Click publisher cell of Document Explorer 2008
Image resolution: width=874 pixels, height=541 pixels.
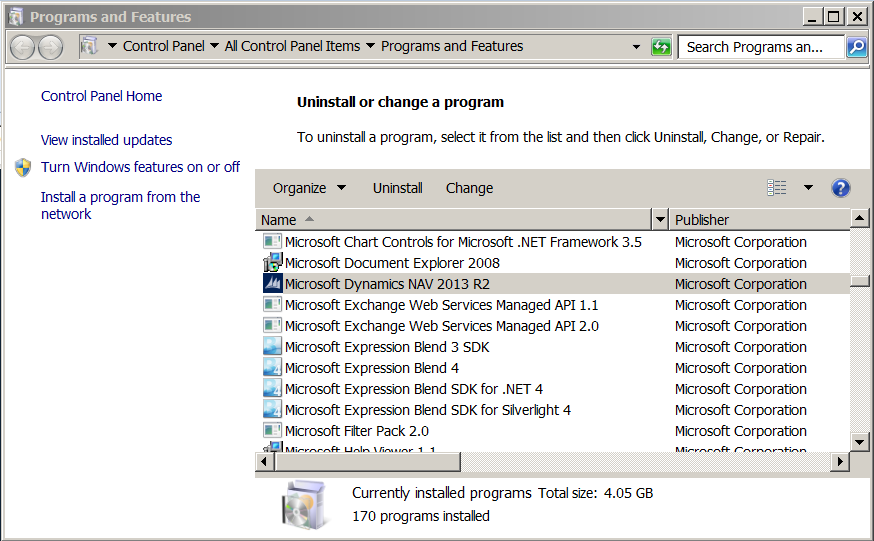coord(741,263)
